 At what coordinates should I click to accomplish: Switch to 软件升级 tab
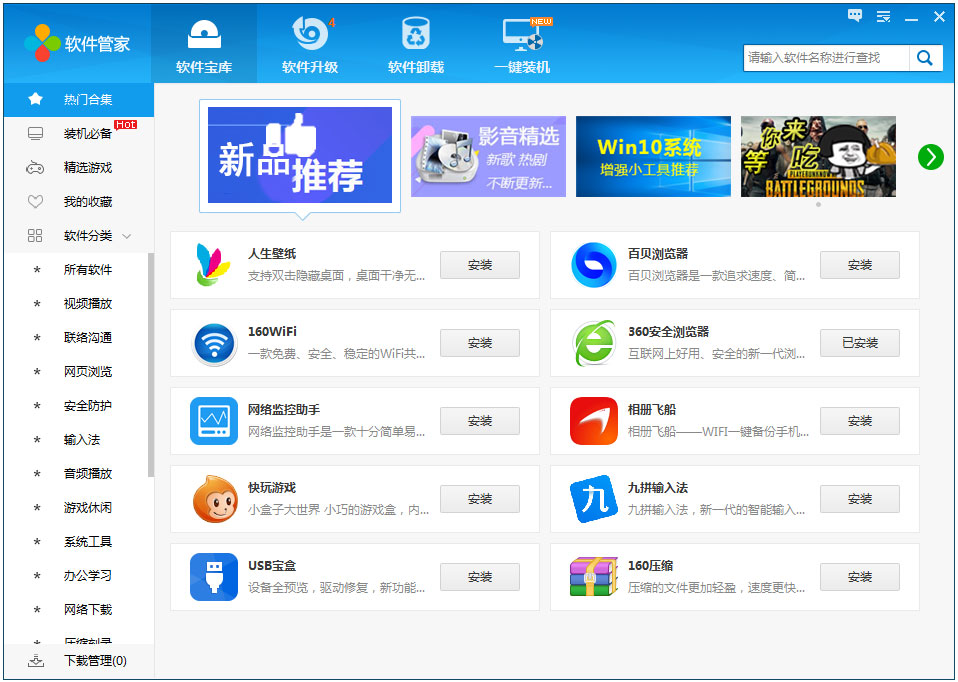(x=310, y=44)
